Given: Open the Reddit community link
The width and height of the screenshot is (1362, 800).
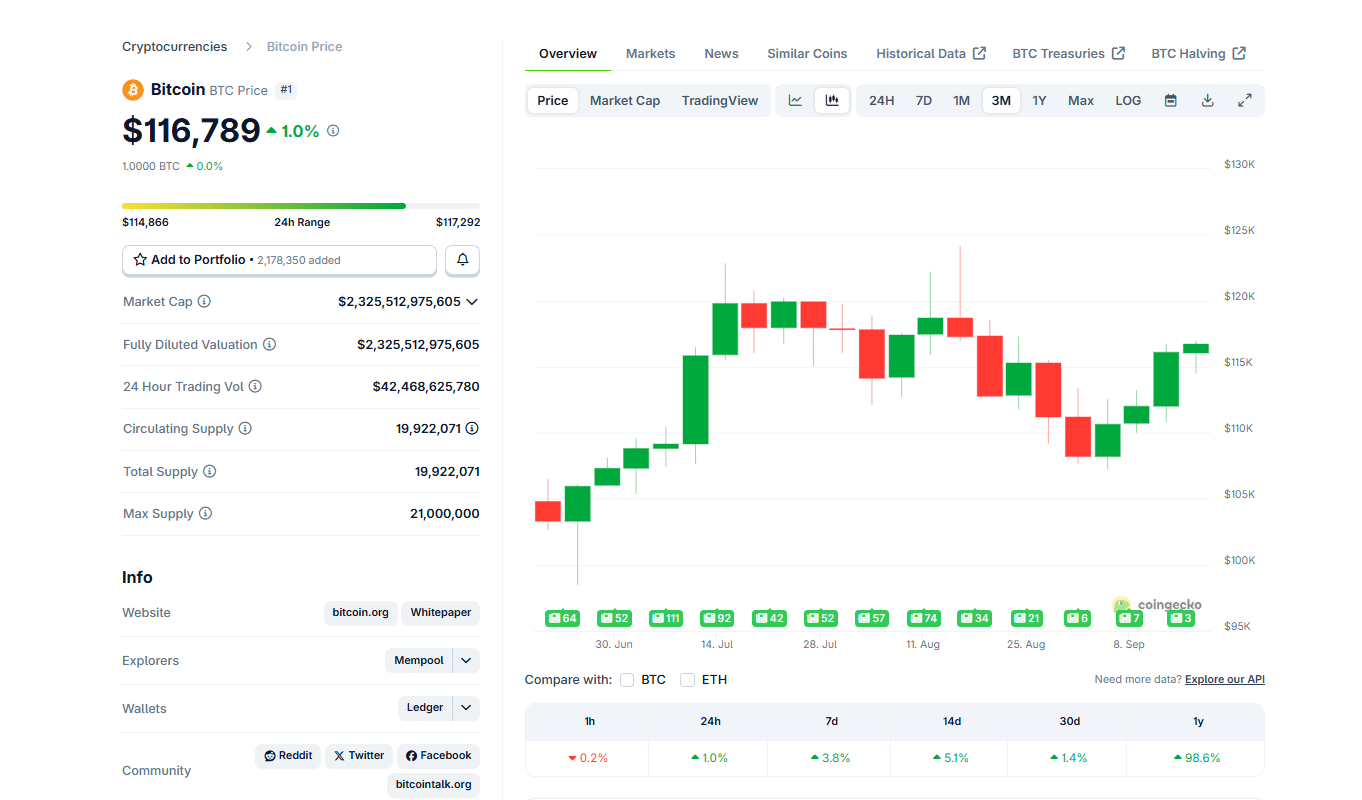Looking at the screenshot, I should coord(288,756).
